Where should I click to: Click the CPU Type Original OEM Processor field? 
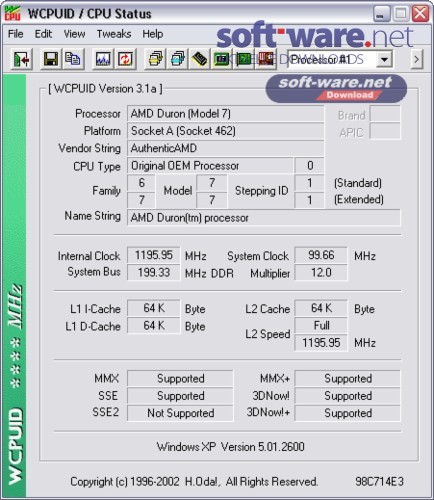210,166
